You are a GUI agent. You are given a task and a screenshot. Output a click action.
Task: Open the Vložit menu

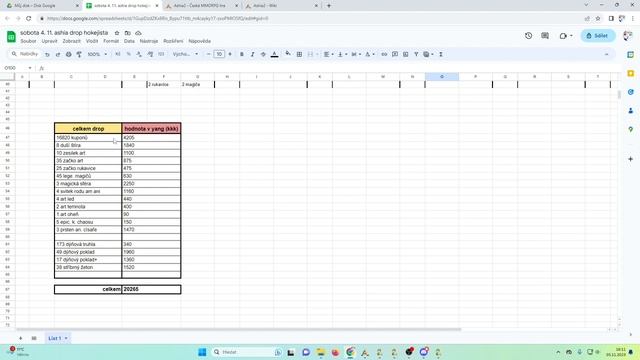tap(92, 41)
